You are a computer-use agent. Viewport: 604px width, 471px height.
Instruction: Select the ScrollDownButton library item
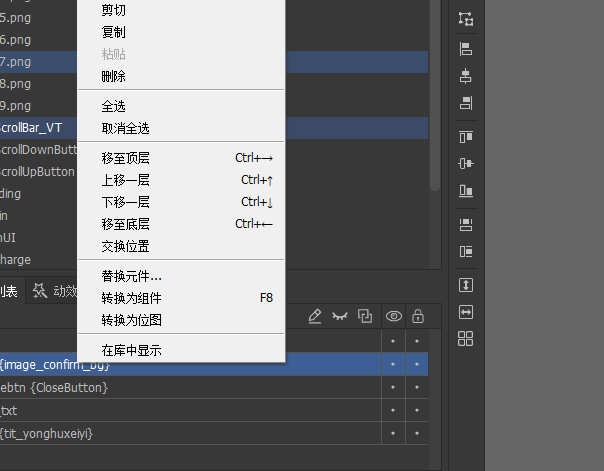39,149
